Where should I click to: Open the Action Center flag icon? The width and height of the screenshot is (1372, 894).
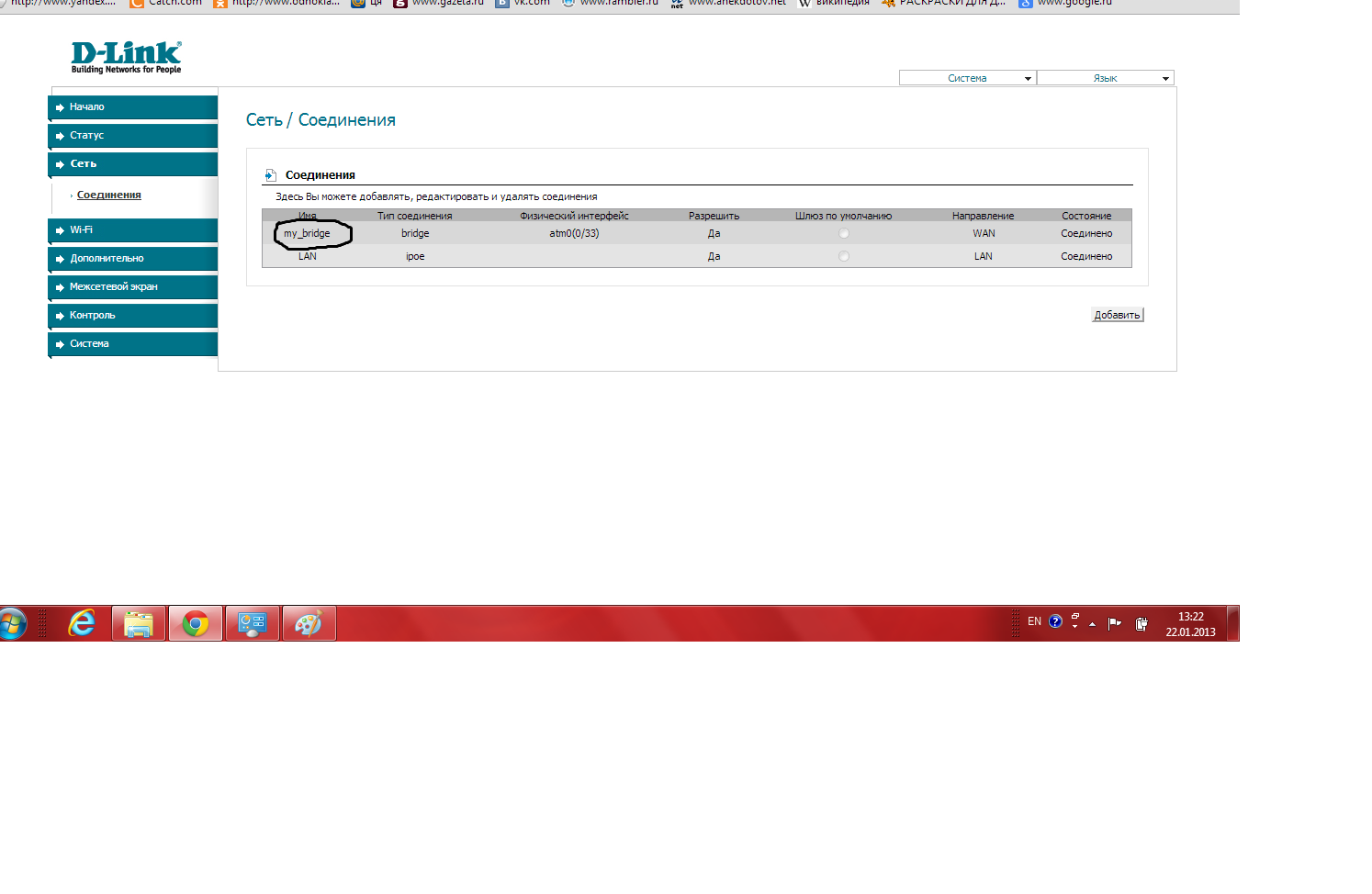click(x=1115, y=623)
